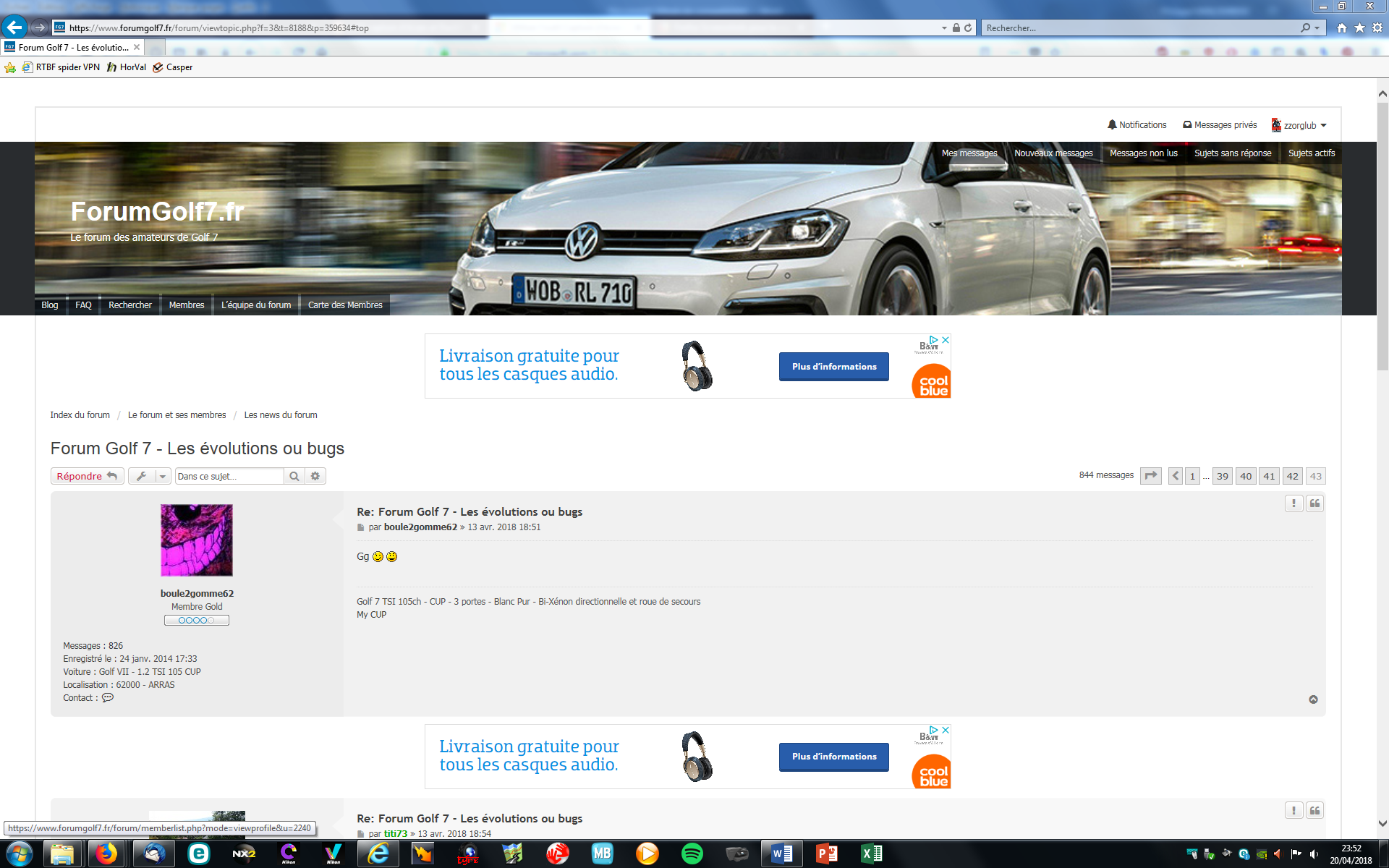Follow the 'Les news du forum' breadcrumb
Viewport: 1389px width, 868px height.
(x=281, y=415)
